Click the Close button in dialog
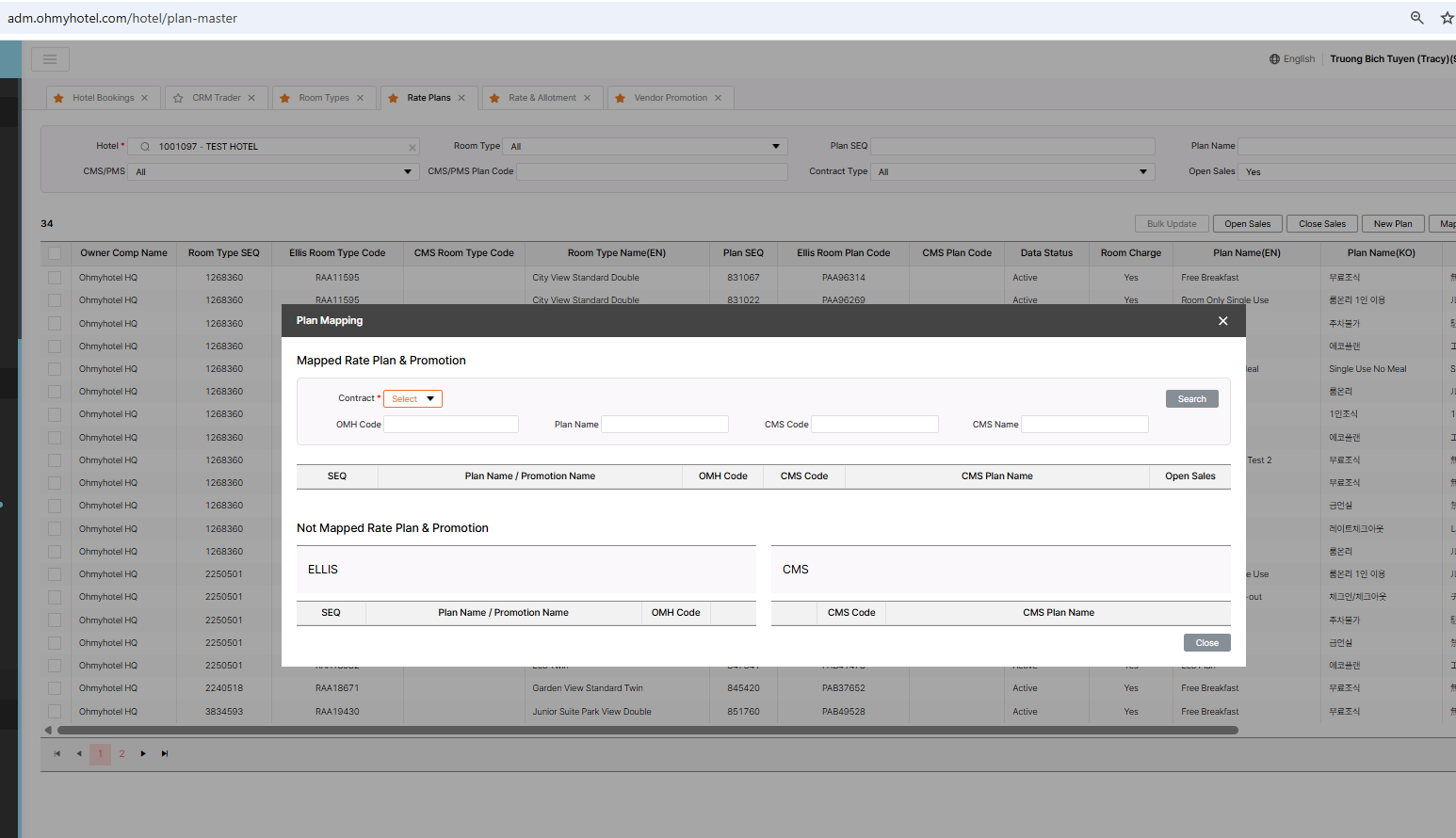Viewport: 1456px width, 838px height. (x=1206, y=643)
